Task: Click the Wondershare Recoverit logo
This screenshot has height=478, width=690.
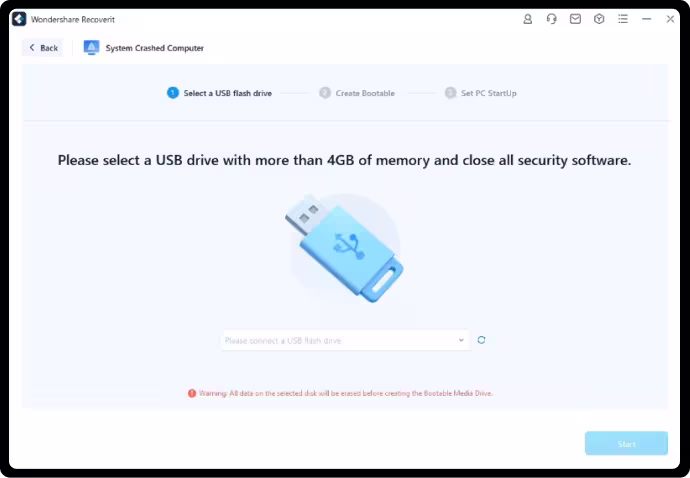Action: (19, 19)
